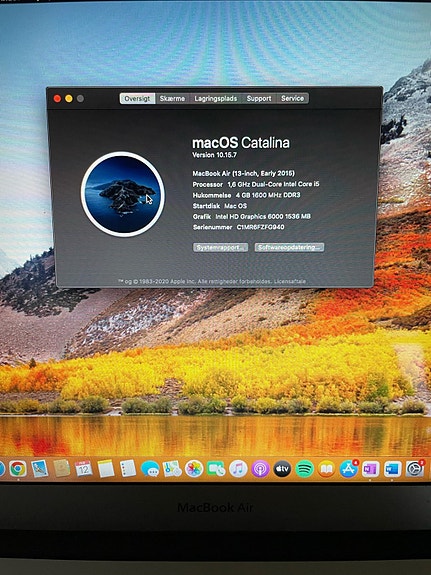Open Podcasts from the dock
431x575 pixels.
[260, 469]
